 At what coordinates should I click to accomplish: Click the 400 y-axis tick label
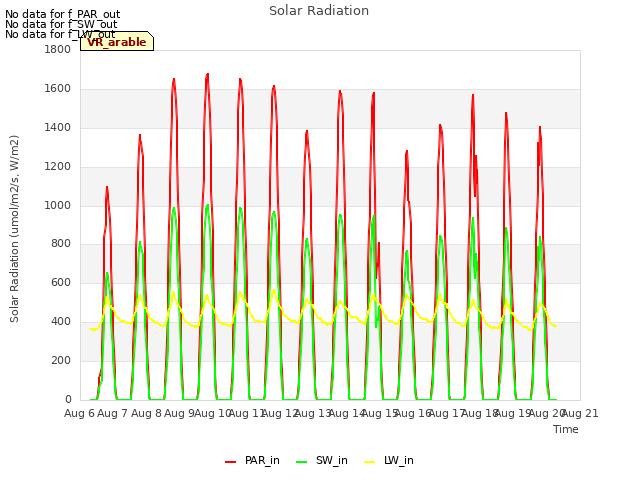point(61,322)
